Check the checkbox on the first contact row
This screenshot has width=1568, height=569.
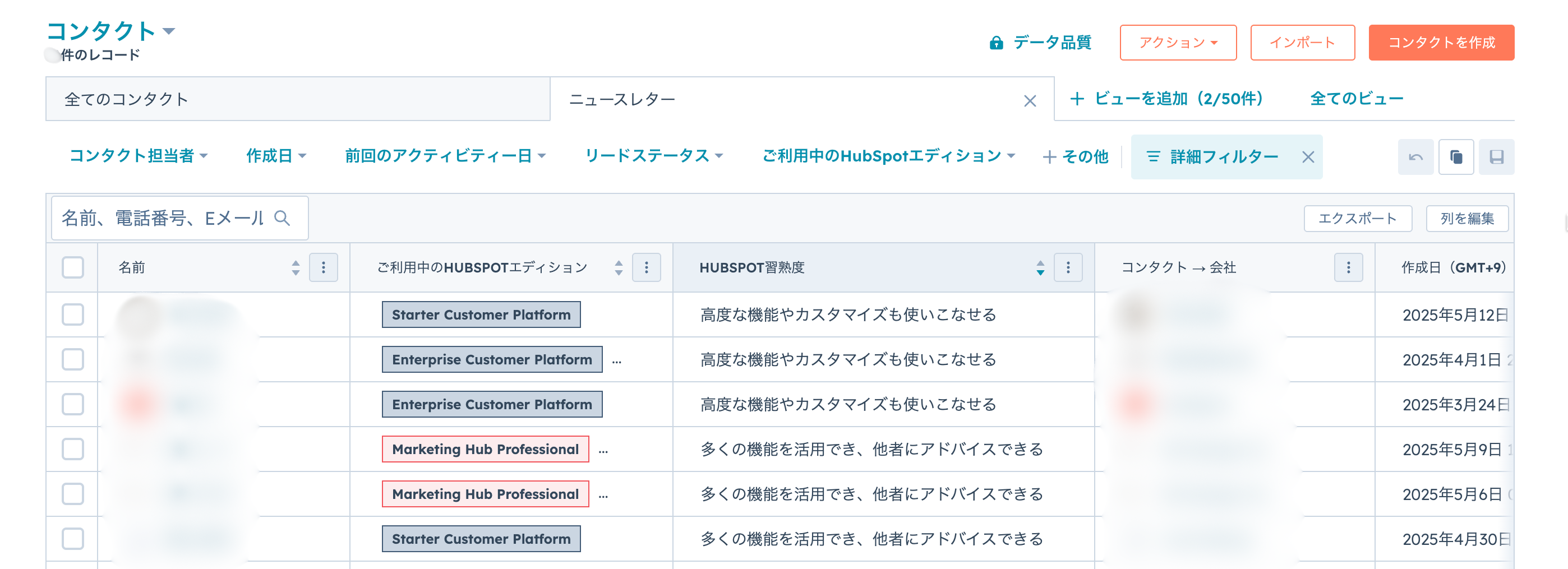coord(72,314)
